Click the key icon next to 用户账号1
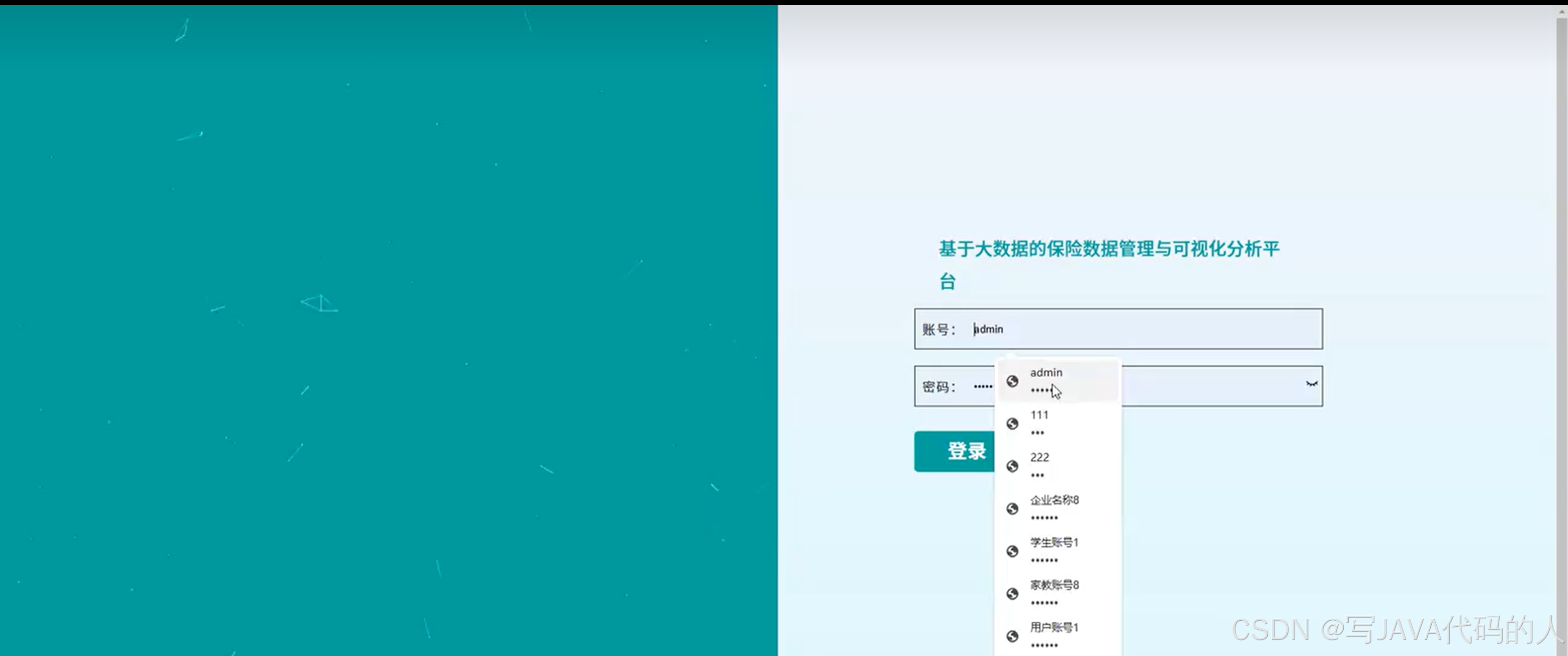 tap(1012, 636)
